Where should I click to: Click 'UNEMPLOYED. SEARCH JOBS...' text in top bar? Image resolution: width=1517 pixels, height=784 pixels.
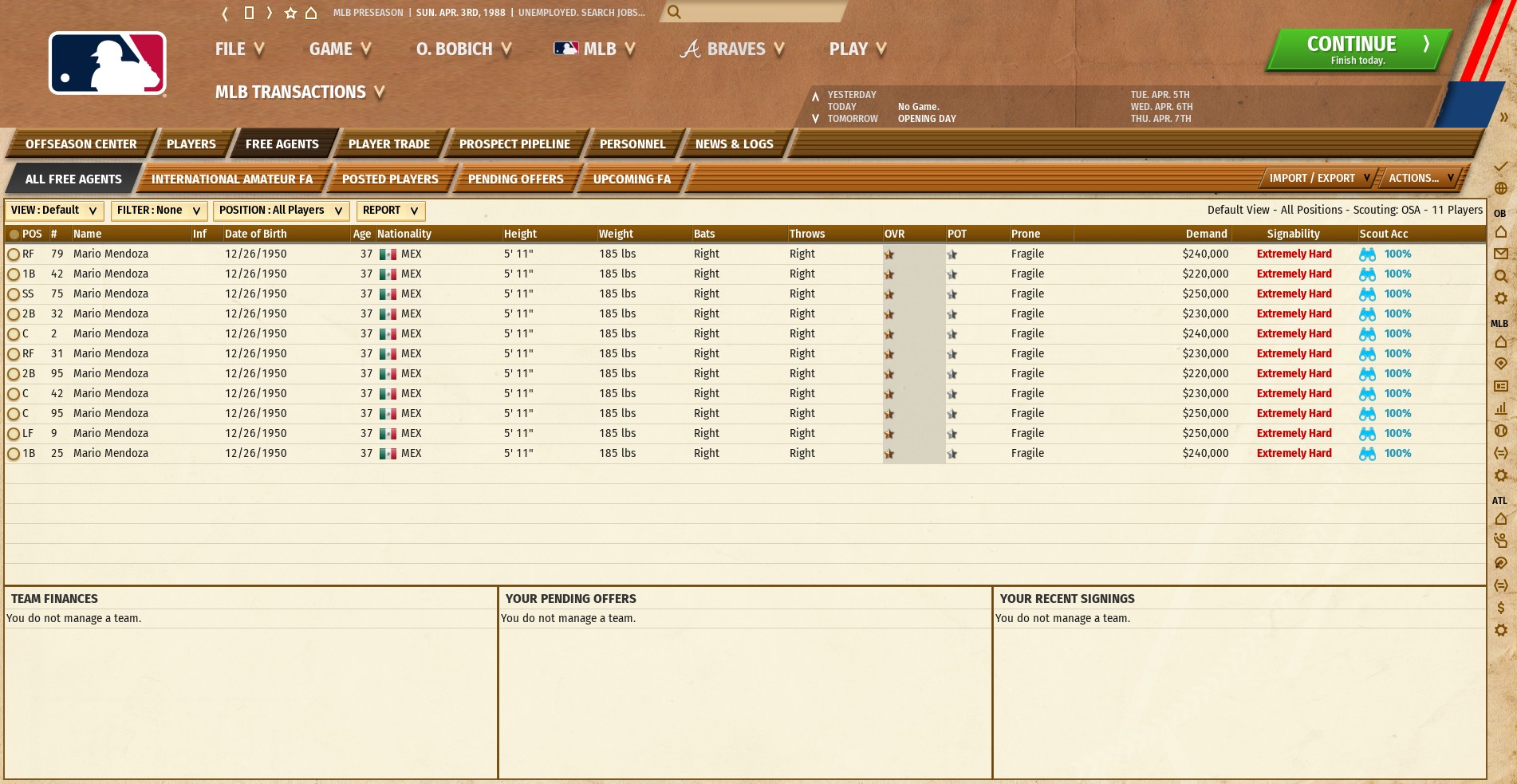coord(581,13)
